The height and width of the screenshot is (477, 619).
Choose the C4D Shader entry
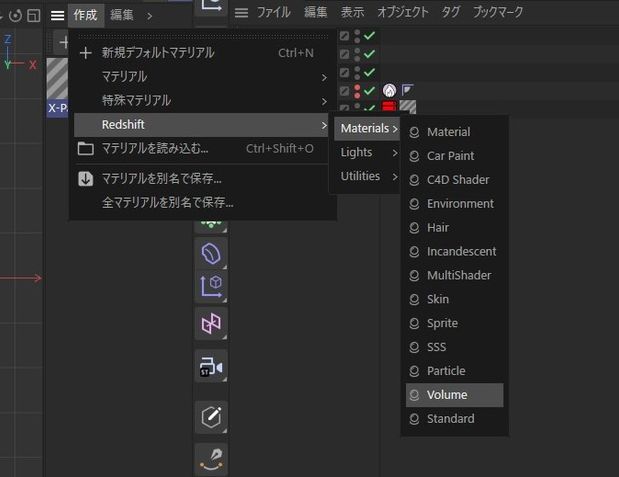[x=454, y=180]
